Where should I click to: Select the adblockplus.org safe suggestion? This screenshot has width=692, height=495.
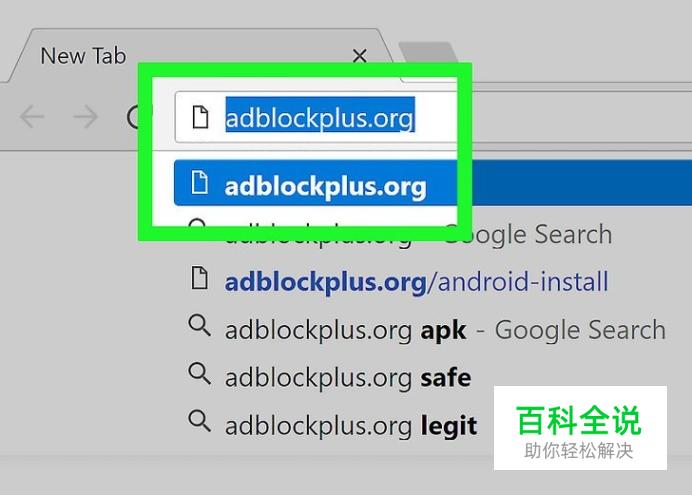coord(348,378)
